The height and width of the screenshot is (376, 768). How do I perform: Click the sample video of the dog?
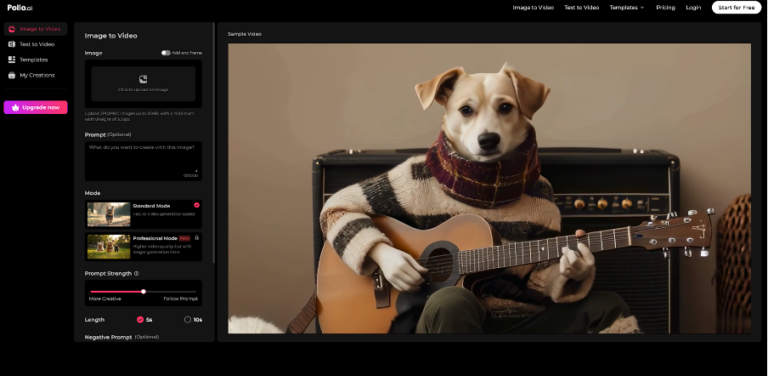[x=489, y=188]
